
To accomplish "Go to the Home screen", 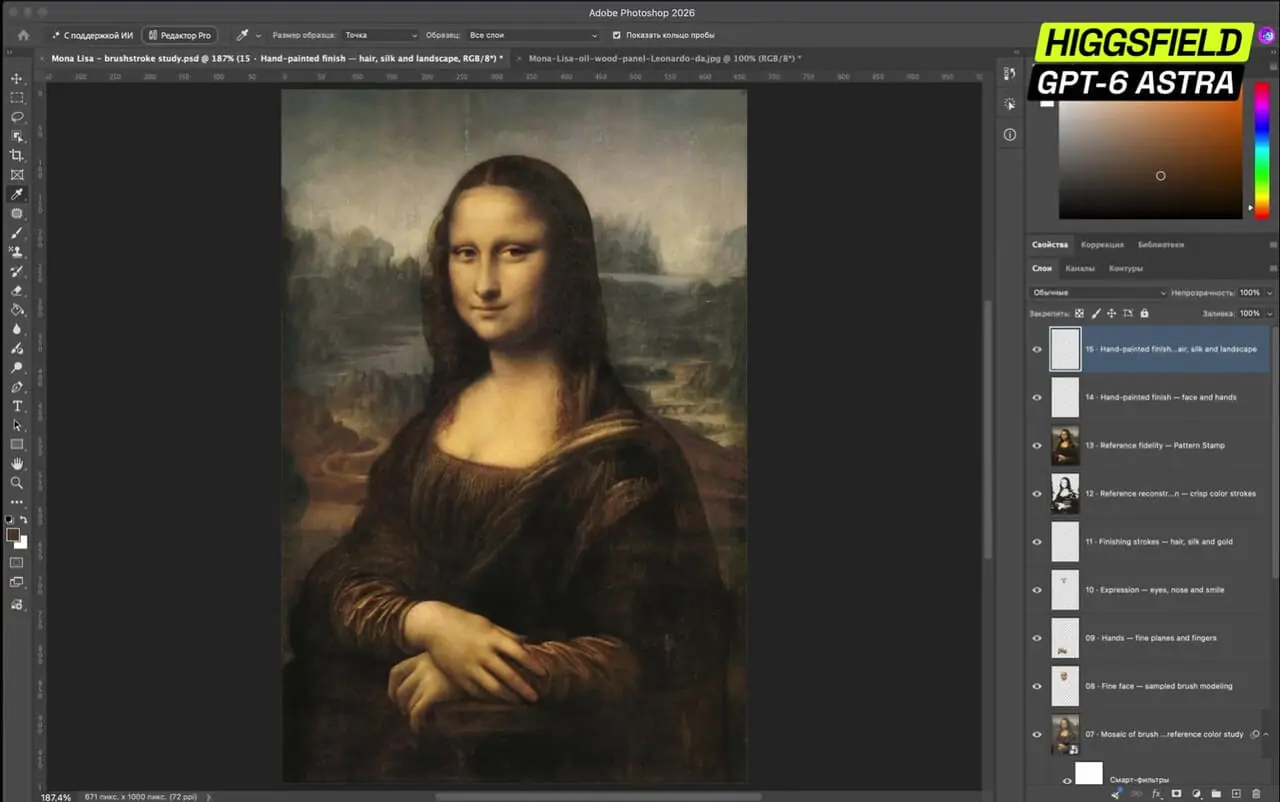I will (23, 35).
